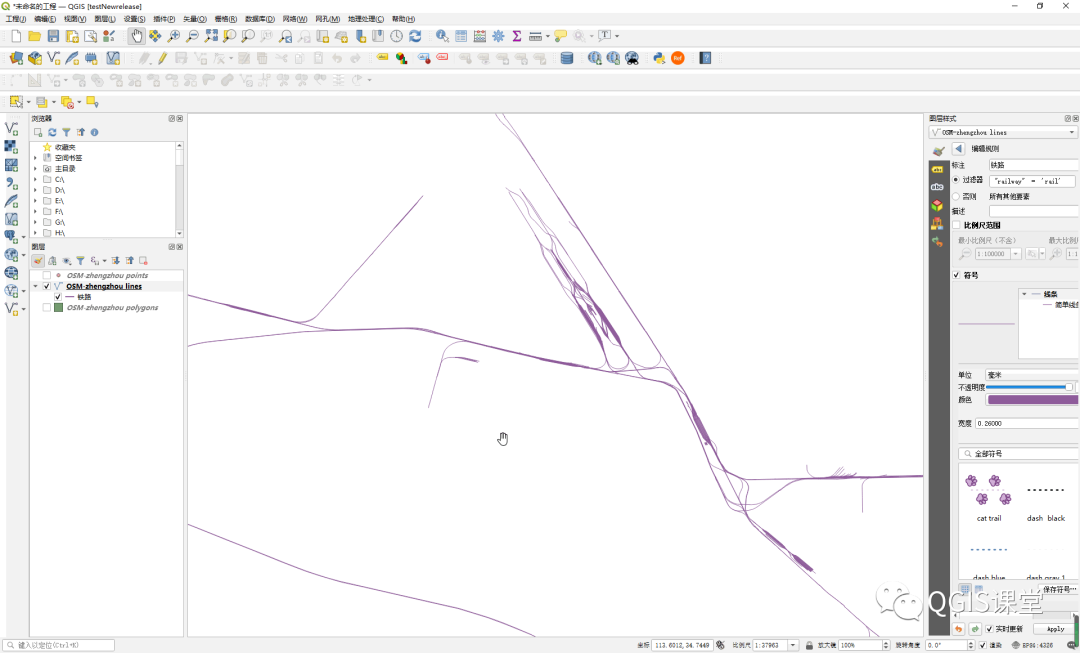Expand the C:\ drive node

click(35, 179)
